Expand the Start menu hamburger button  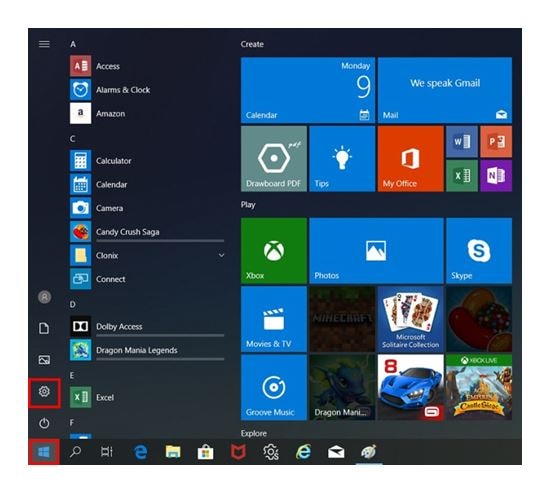44,44
